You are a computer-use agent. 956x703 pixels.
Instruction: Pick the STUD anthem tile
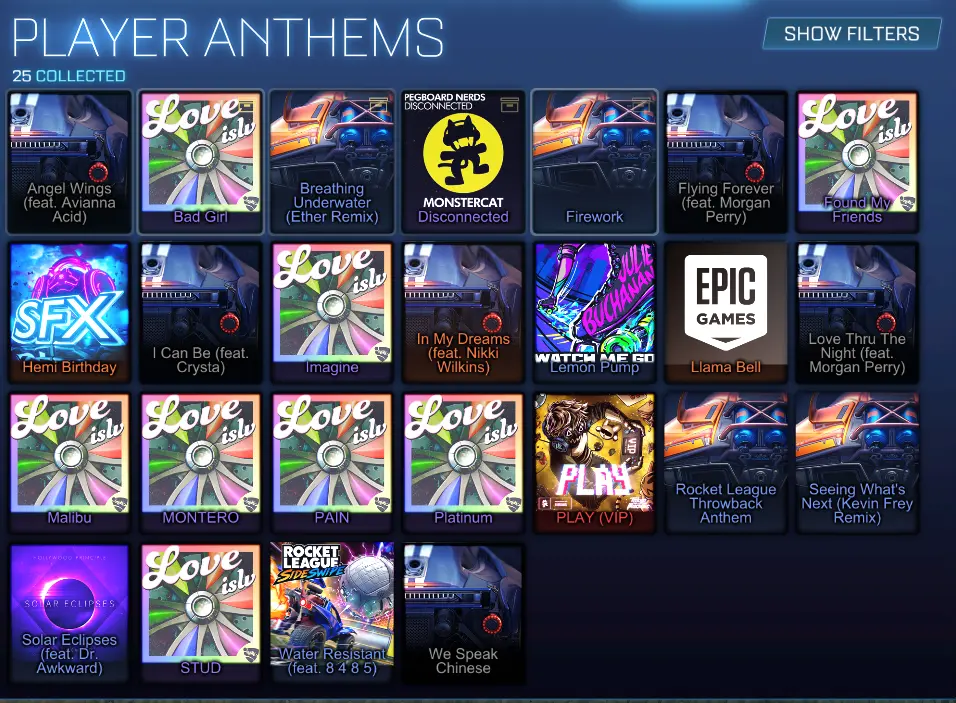click(201, 613)
